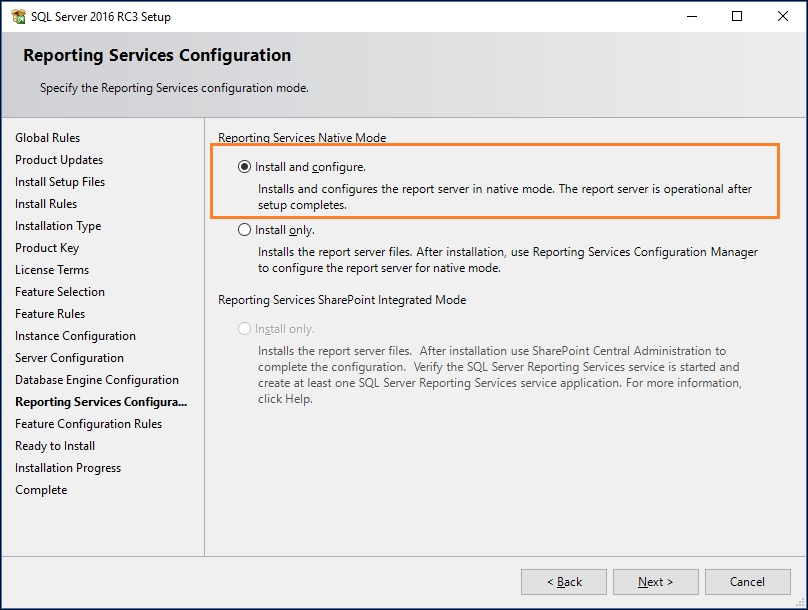The width and height of the screenshot is (808, 610).
Task: Select the SharePoint Integrated Mode Install only radio
Action: (244, 329)
